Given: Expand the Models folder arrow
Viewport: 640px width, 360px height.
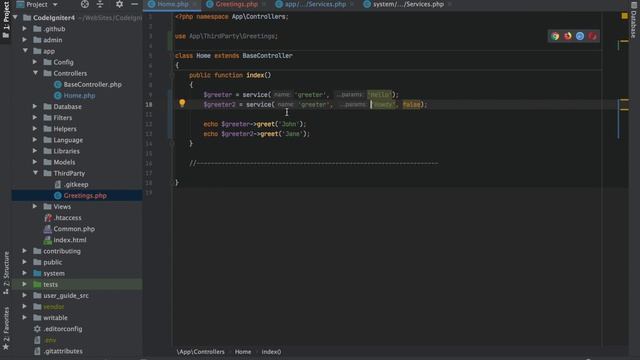Looking at the screenshot, I should click(x=35, y=162).
